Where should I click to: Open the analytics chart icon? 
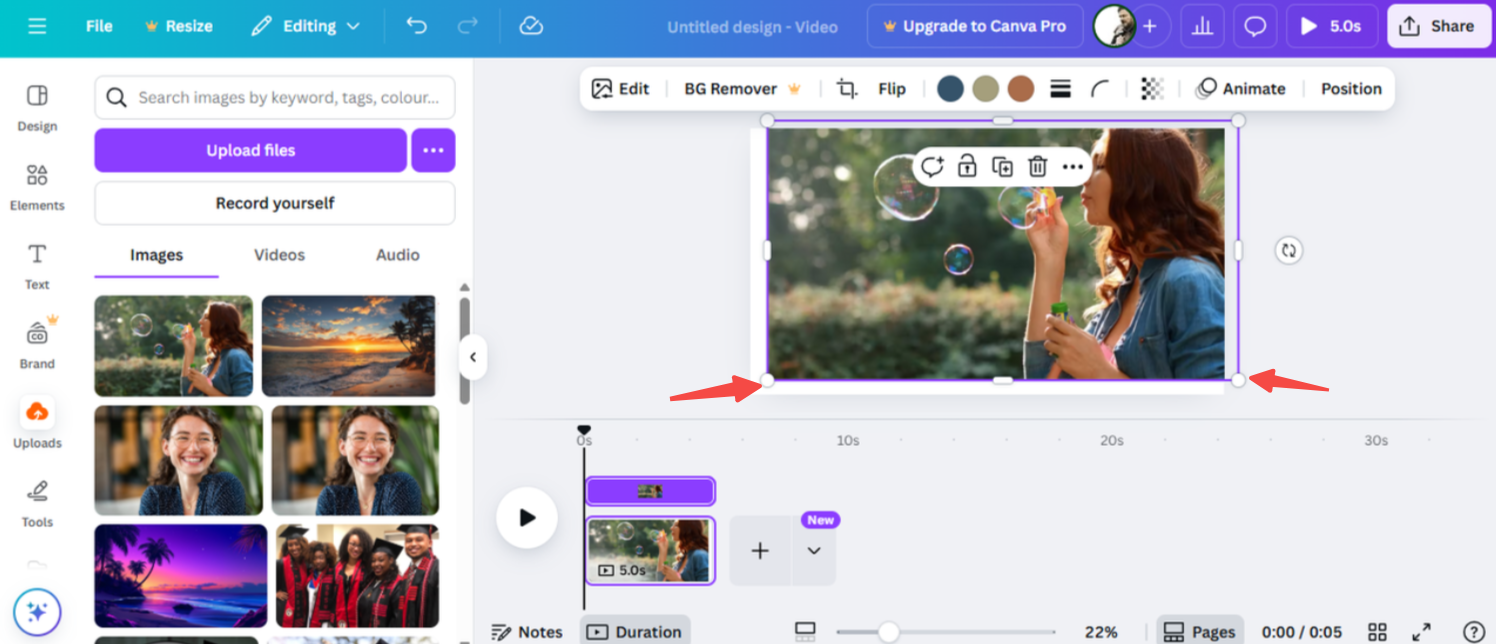click(1202, 26)
